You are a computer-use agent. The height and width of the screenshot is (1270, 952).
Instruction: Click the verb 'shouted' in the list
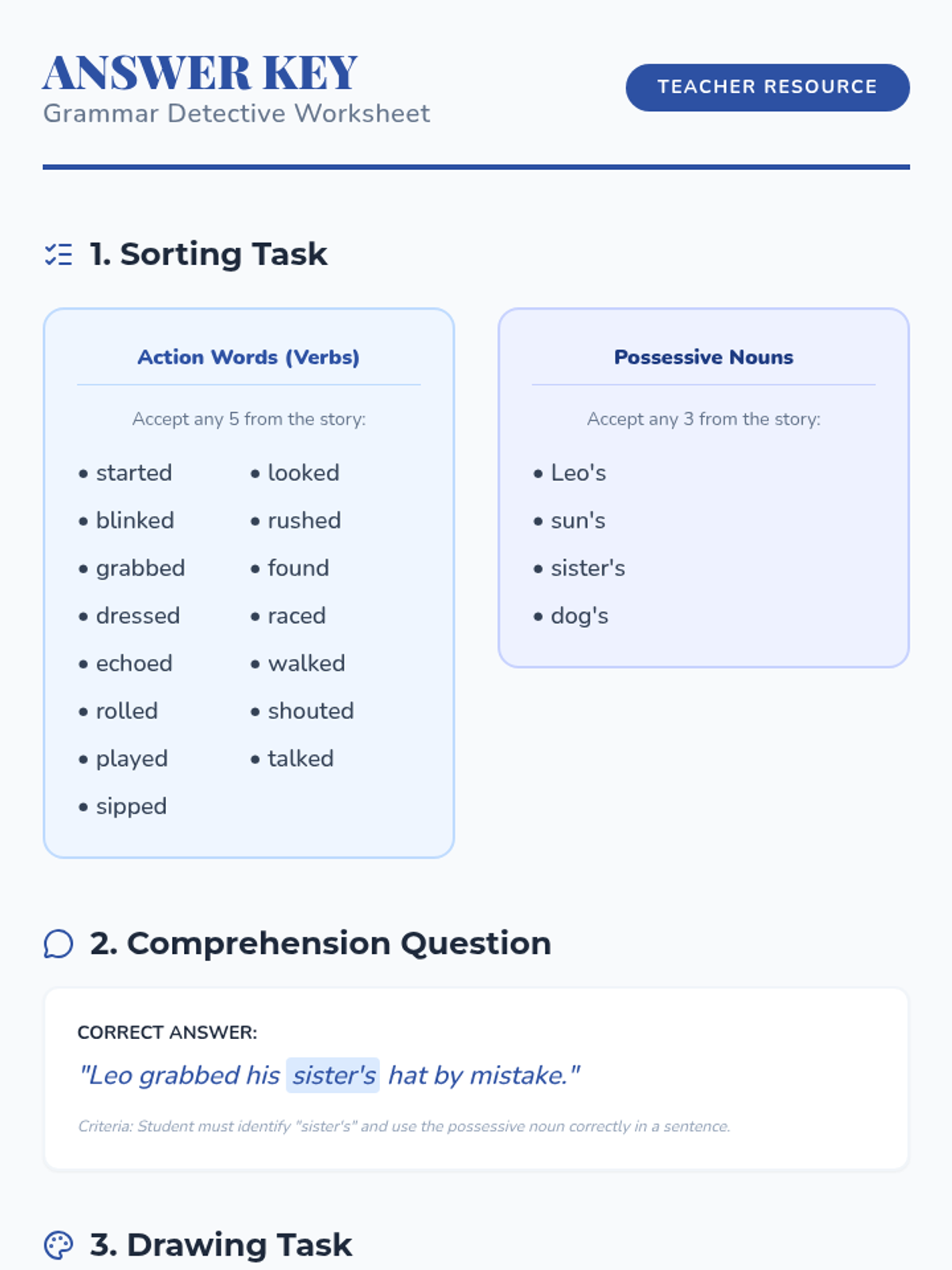pyautogui.click(x=310, y=711)
